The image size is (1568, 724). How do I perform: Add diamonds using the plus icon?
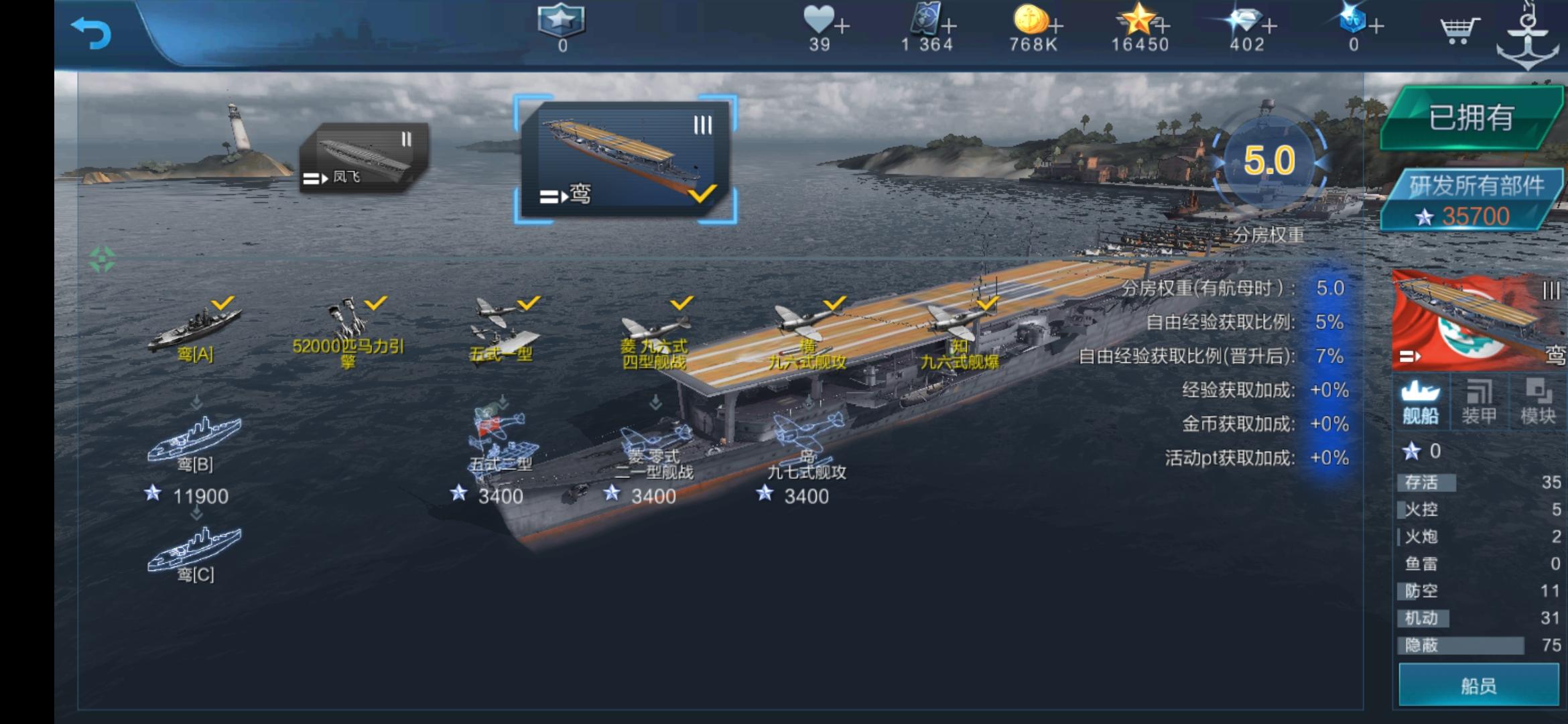click(1269, 26)
